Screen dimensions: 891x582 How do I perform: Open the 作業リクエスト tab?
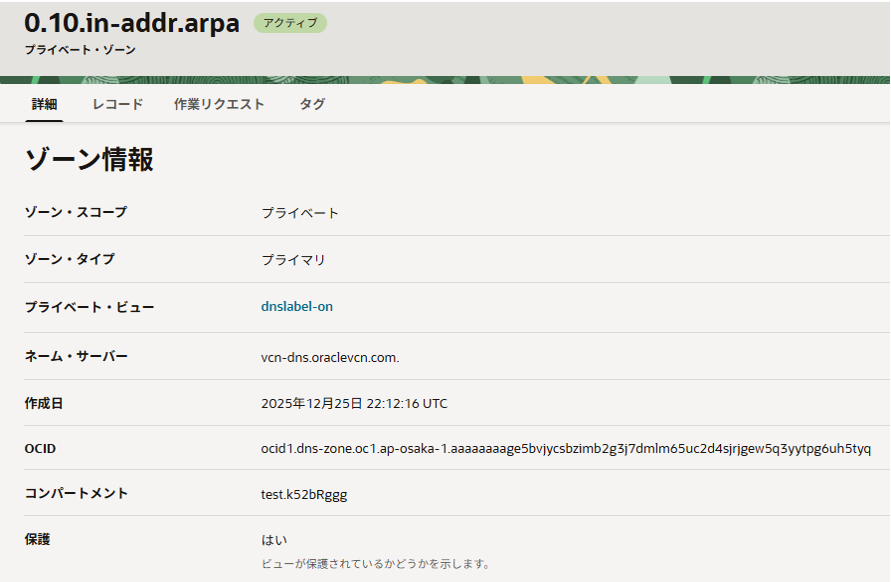point(219,104)
